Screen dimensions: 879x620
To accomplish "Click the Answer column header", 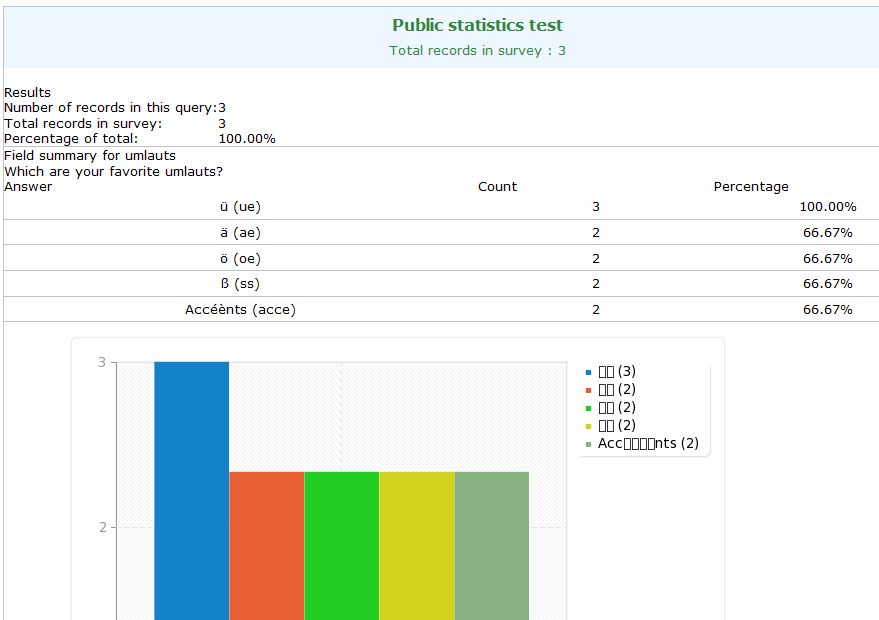I will pyautogui.click(x=28, y=186).
